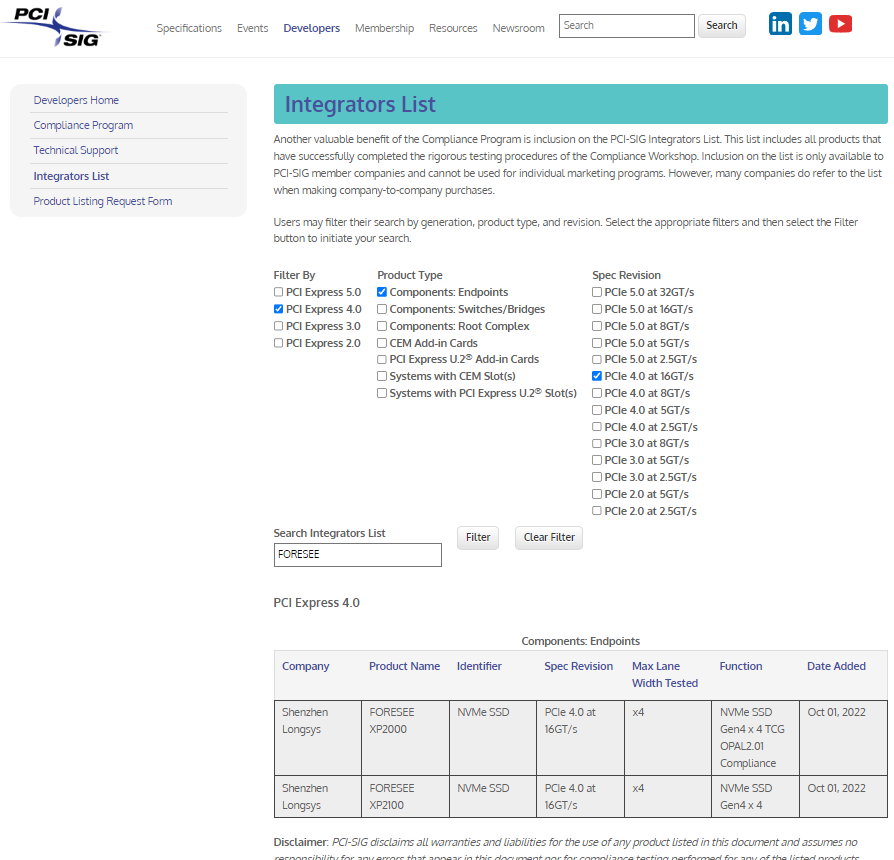
Task: Select the Membership menu item
Action: 384,28
